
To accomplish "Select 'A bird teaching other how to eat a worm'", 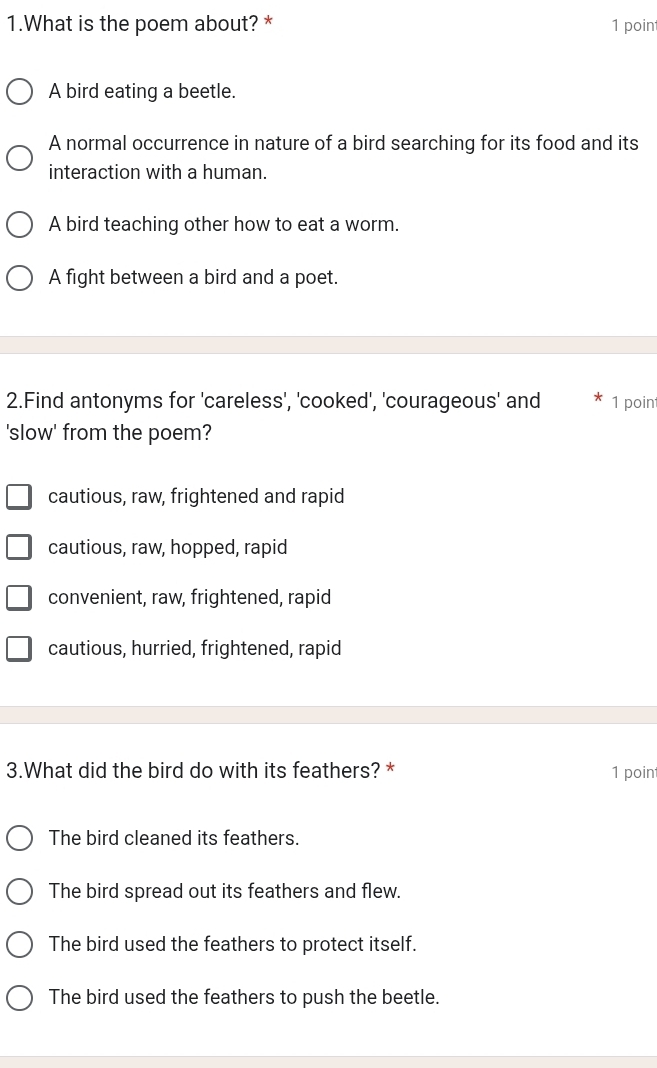I will (20, 225).
